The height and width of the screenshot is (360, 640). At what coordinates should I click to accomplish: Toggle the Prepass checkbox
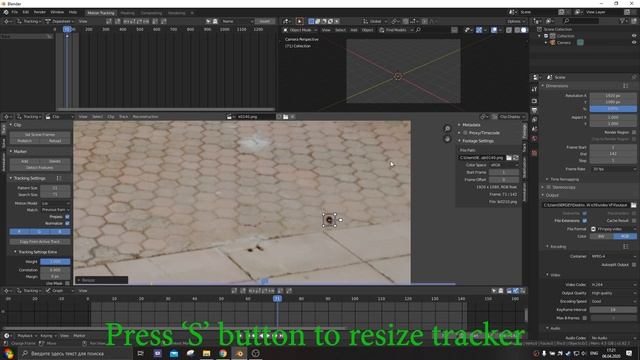[67, 217]
